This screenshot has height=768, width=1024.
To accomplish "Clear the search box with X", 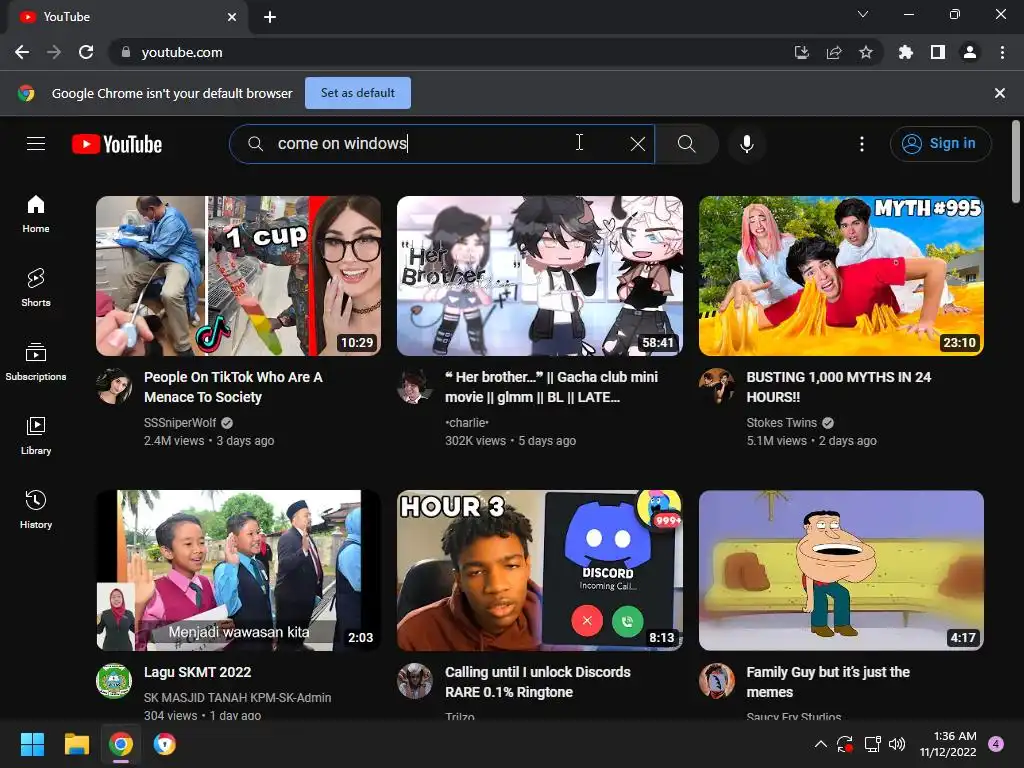I will 637,144.
